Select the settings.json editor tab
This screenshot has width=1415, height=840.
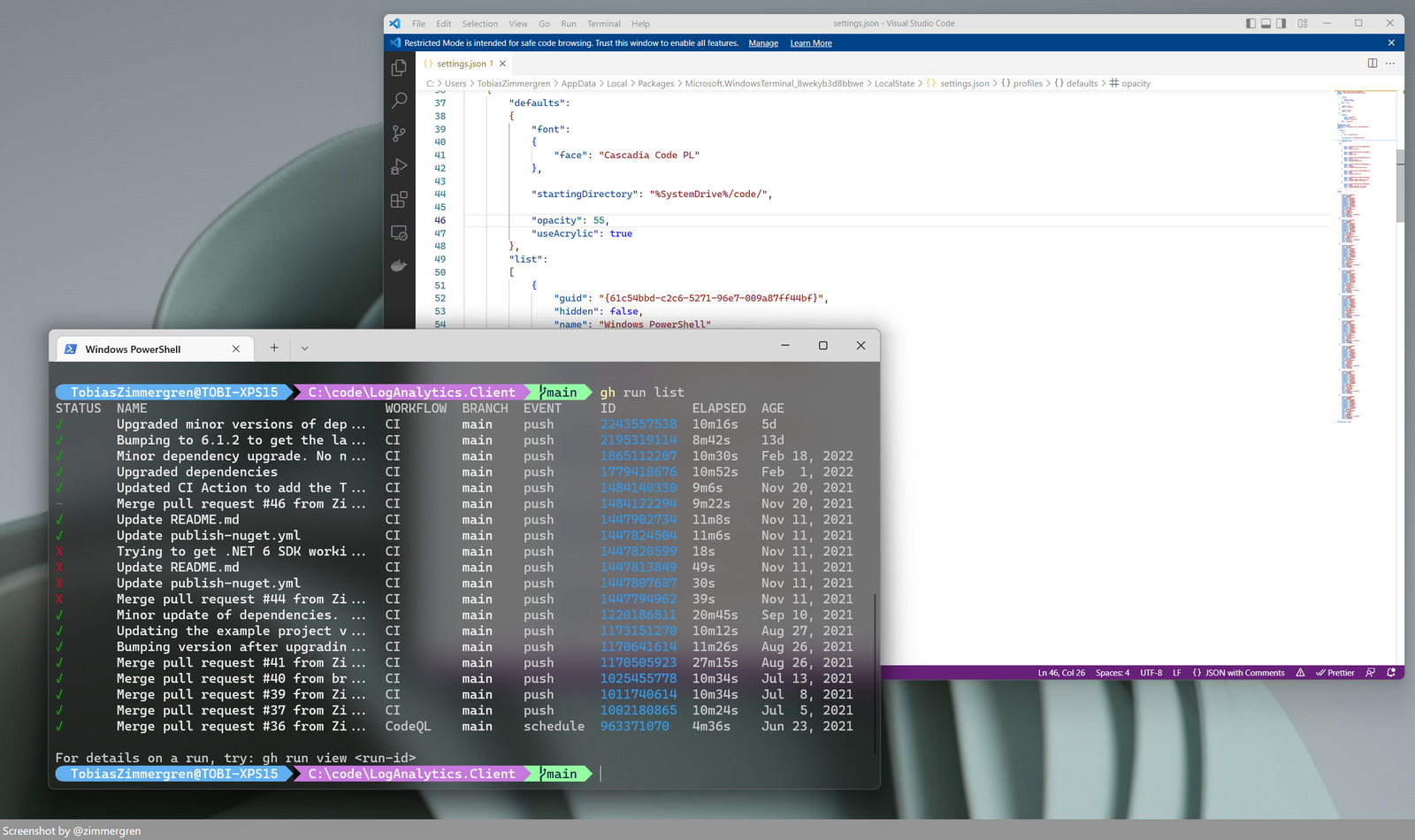coord(463,63)
